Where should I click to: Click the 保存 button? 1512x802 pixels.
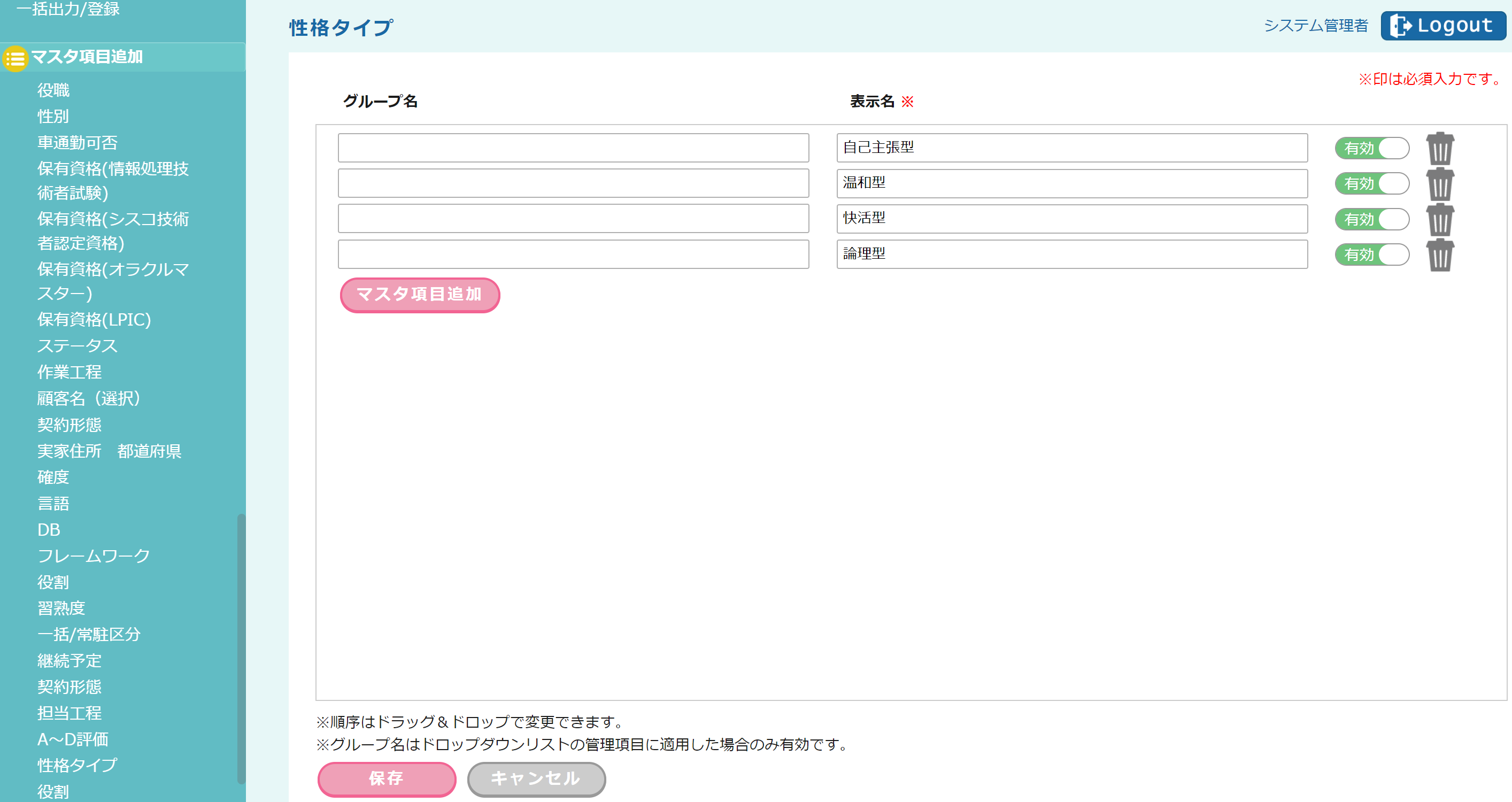(386, 778)
